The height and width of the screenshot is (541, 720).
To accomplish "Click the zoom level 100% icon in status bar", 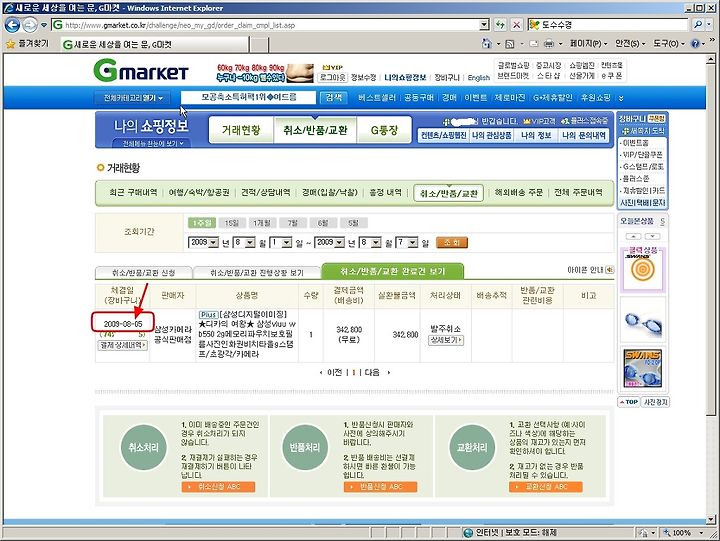I will click(x=667, y=533).
